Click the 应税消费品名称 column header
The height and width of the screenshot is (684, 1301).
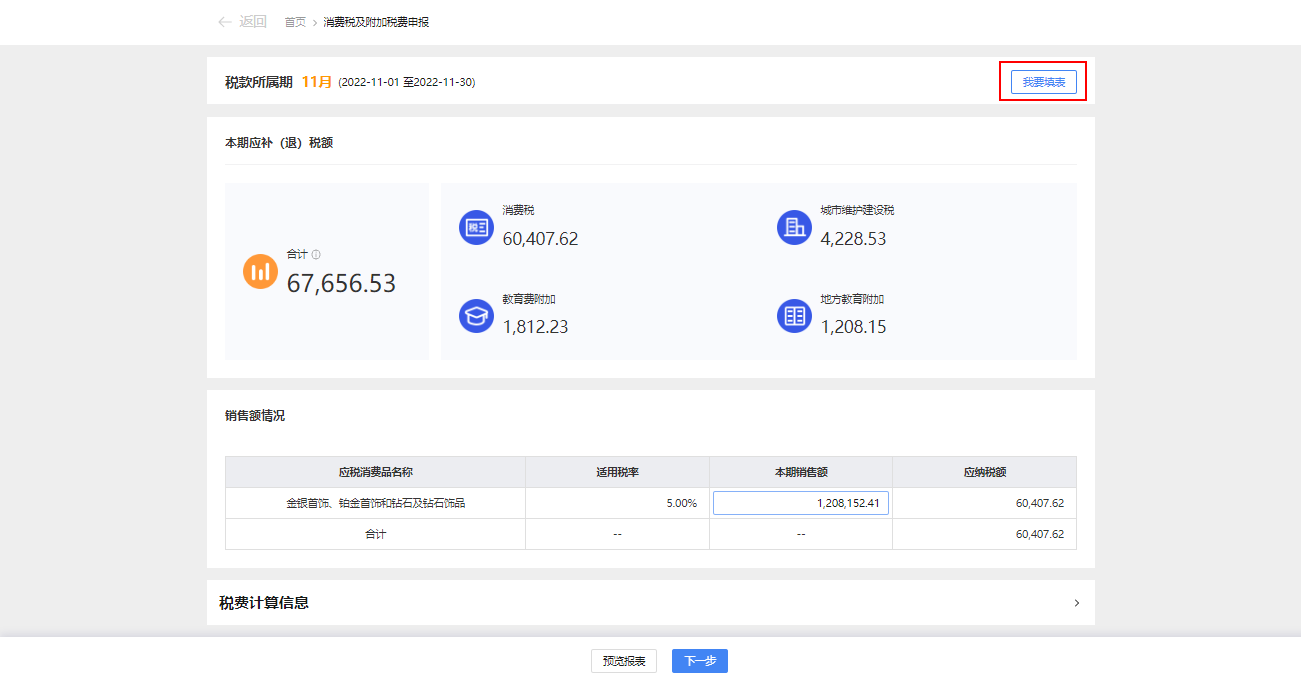(x=375, y=472)
